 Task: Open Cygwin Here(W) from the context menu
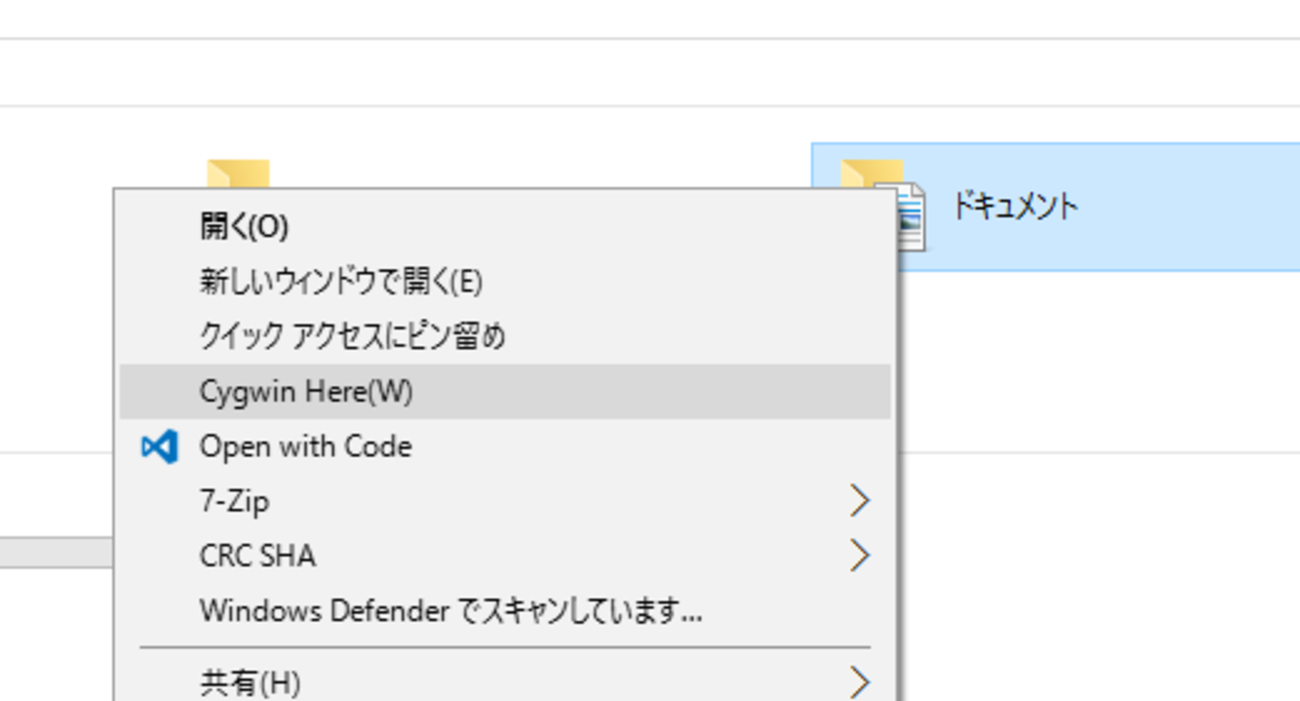click(x=504, y=391)
